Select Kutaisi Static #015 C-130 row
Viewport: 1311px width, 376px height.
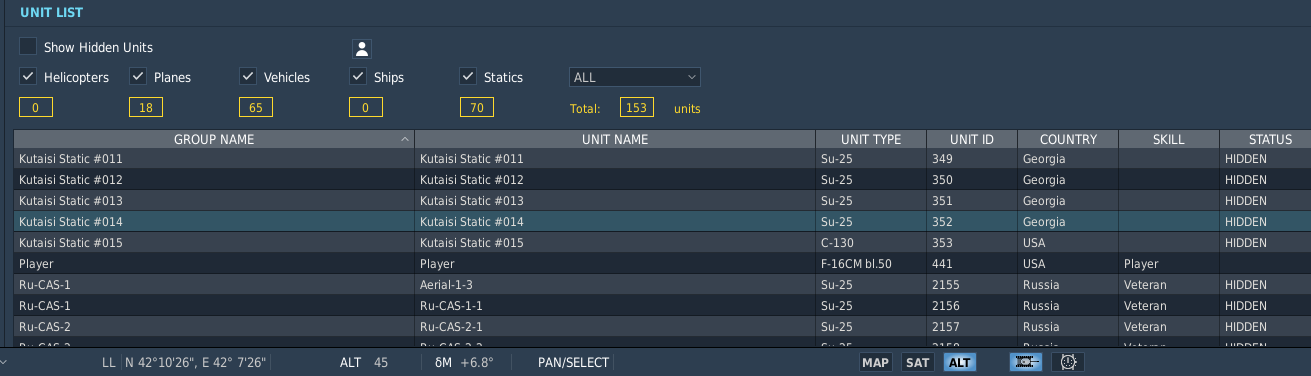[x=662, y=243]
